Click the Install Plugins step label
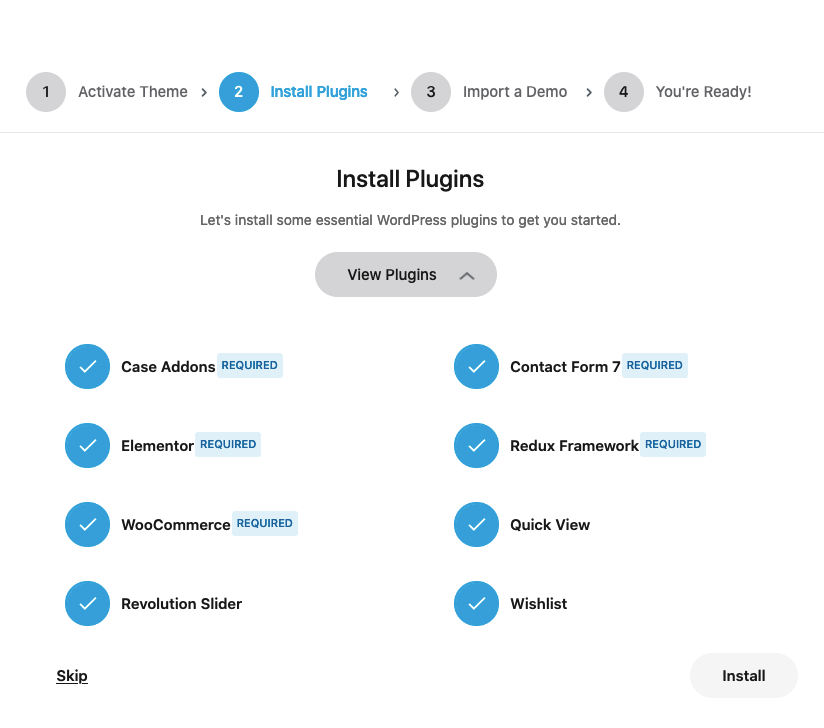This screenshot has height=728, width=824. [x=319, y=91]
